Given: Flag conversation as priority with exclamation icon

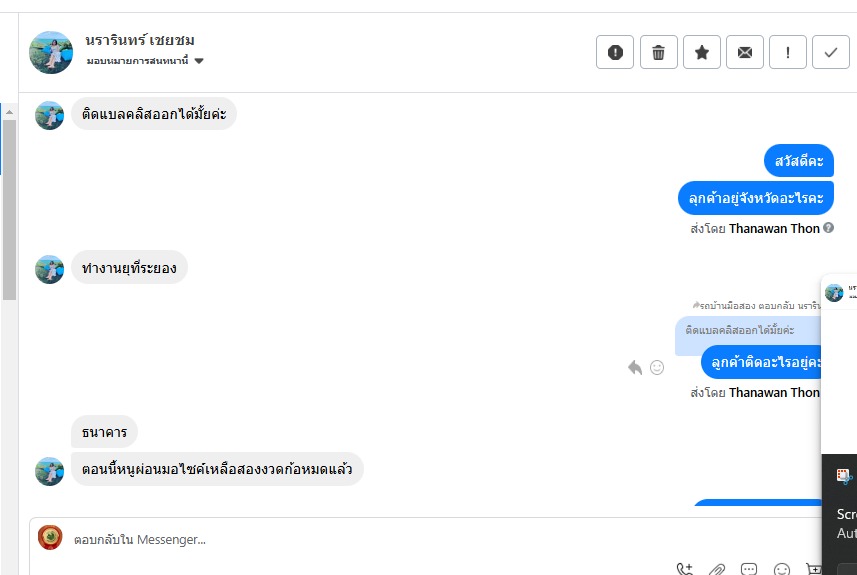Looking at the screenshot, I should pos(788,52).
